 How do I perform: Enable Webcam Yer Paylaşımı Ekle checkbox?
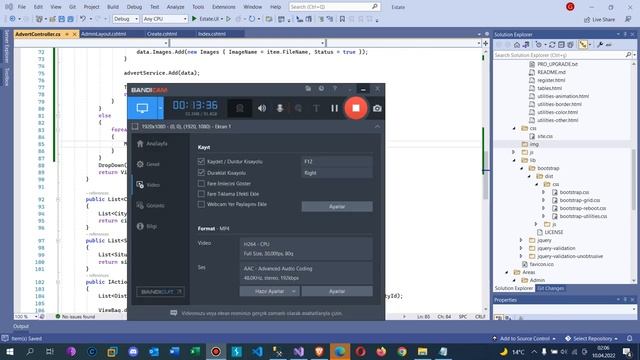tap(201, 204)
